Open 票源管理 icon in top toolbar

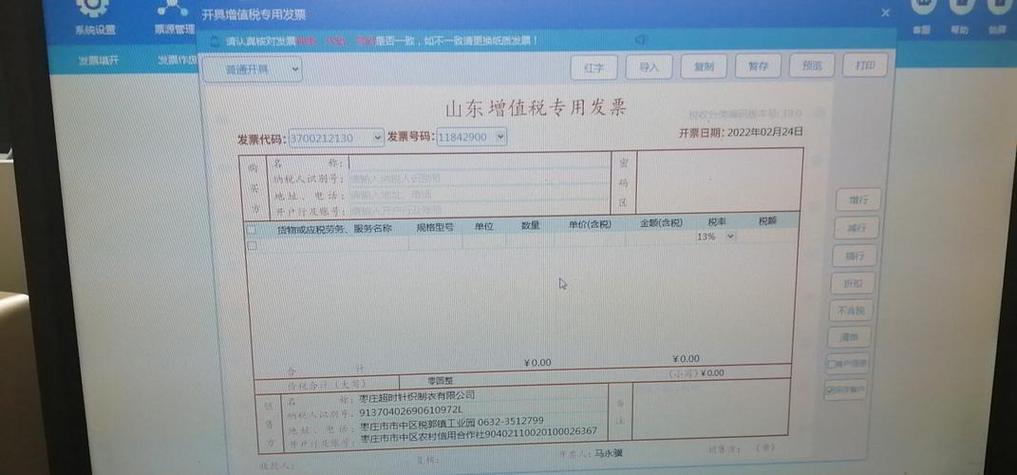174,6
